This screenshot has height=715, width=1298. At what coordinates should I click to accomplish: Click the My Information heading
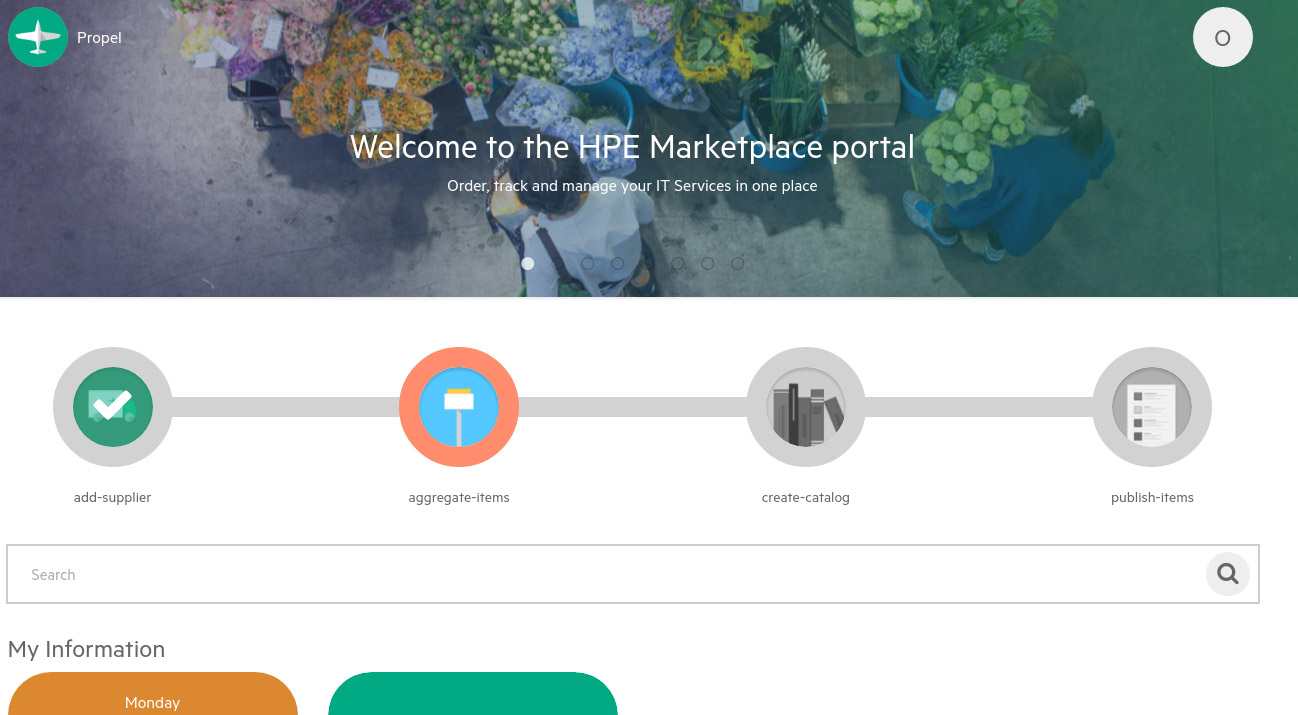86,649
